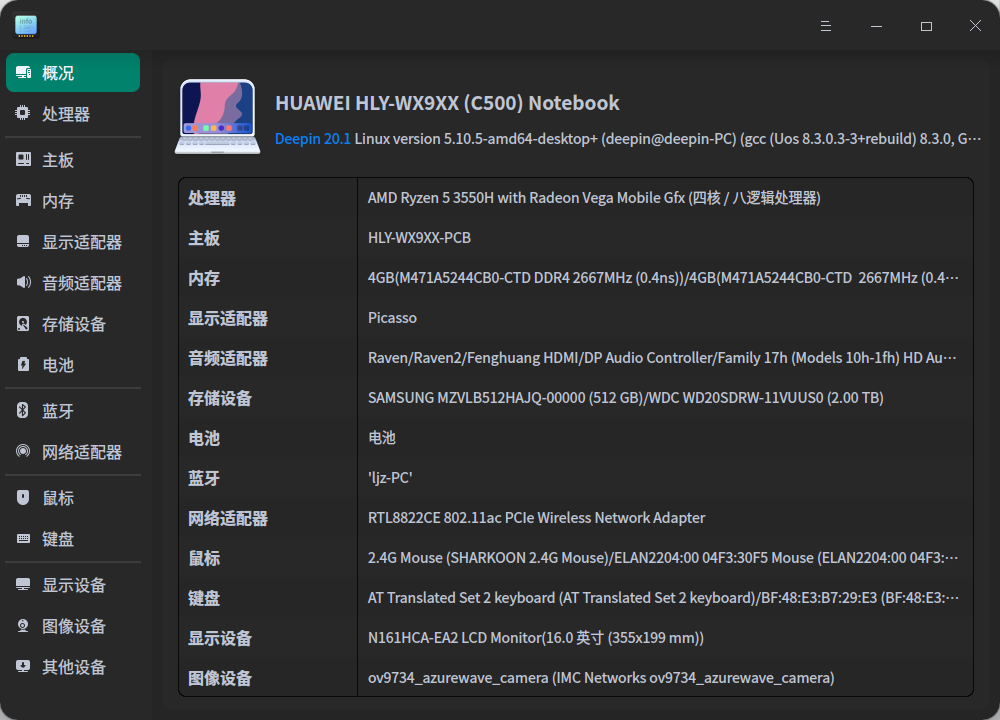Screen dimensions: 1000x720
Task: Open the 显示适配器 sidebar label
Action: tap(82, 242)
